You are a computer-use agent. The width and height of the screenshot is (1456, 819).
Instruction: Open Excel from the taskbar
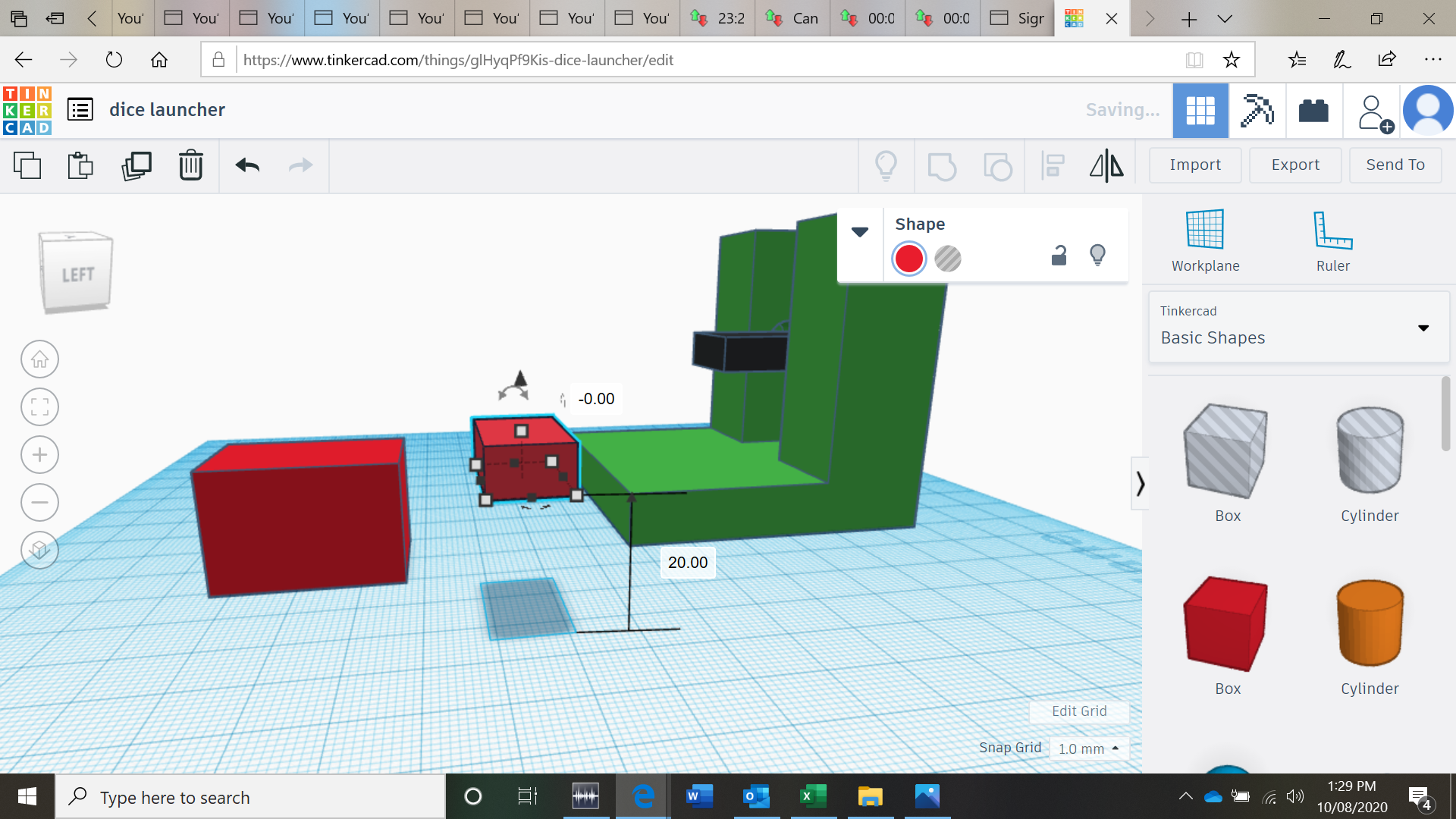click(x=813, y=796)
